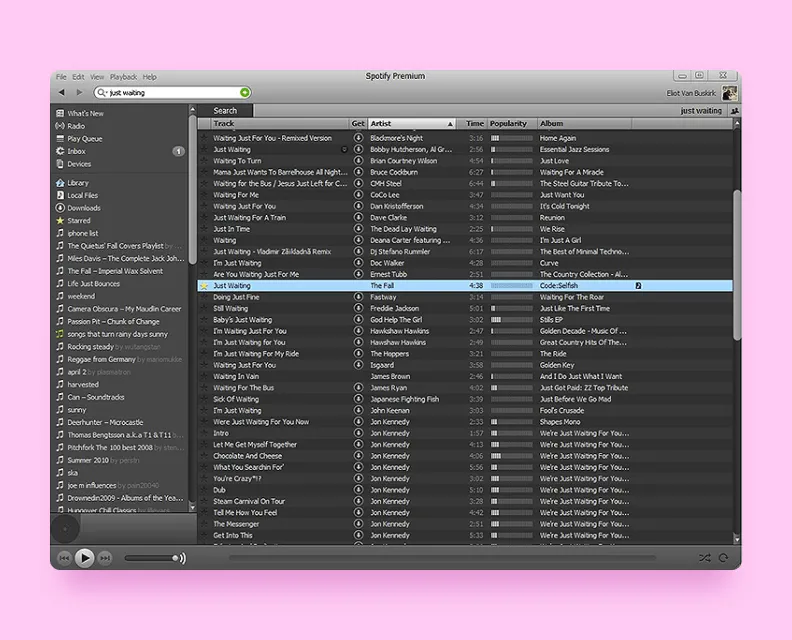Click the sidebar scroll down arrow
This screenshot has width=792, height=640.
[x=192, y=506]
